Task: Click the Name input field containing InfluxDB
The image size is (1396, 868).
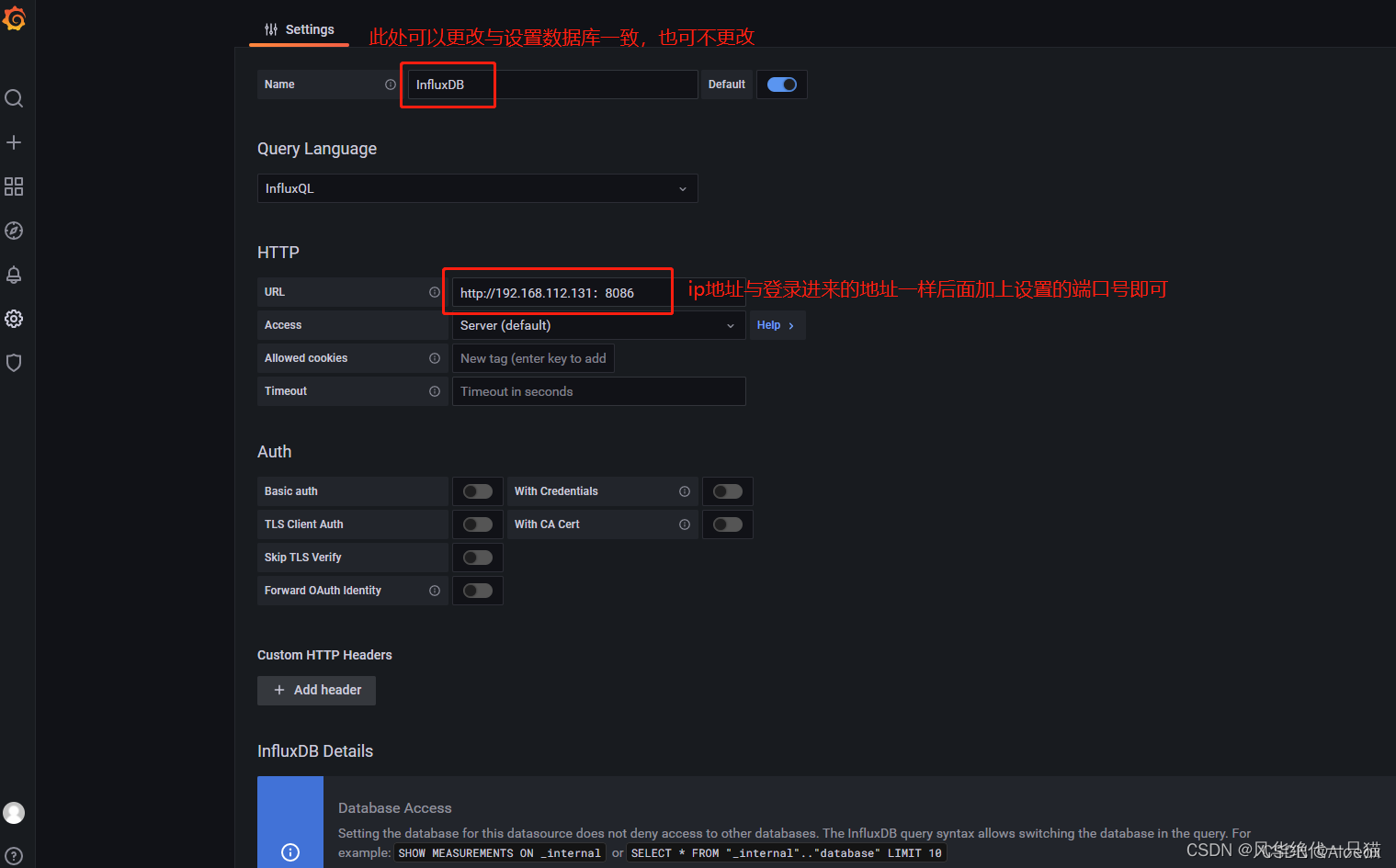Action: pos(553,85)
